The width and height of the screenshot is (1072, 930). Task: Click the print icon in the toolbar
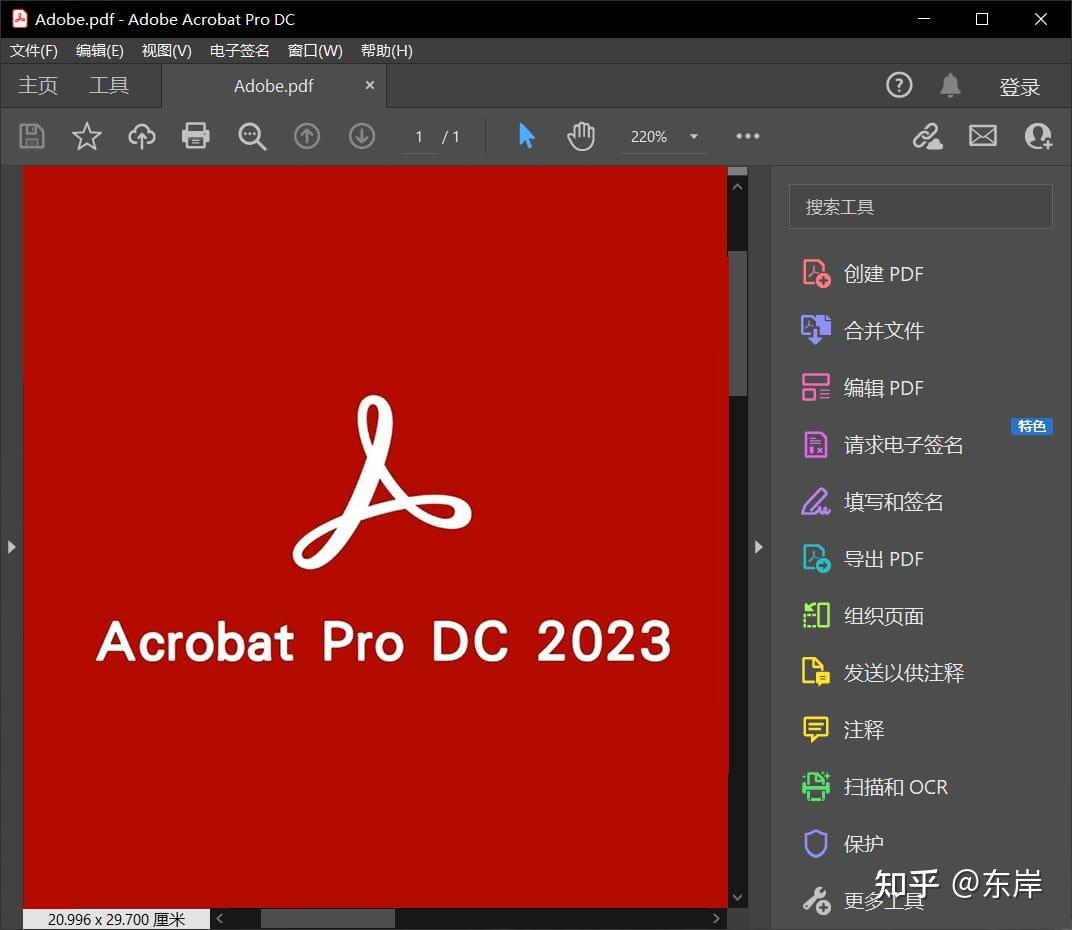tap(195, 136)
